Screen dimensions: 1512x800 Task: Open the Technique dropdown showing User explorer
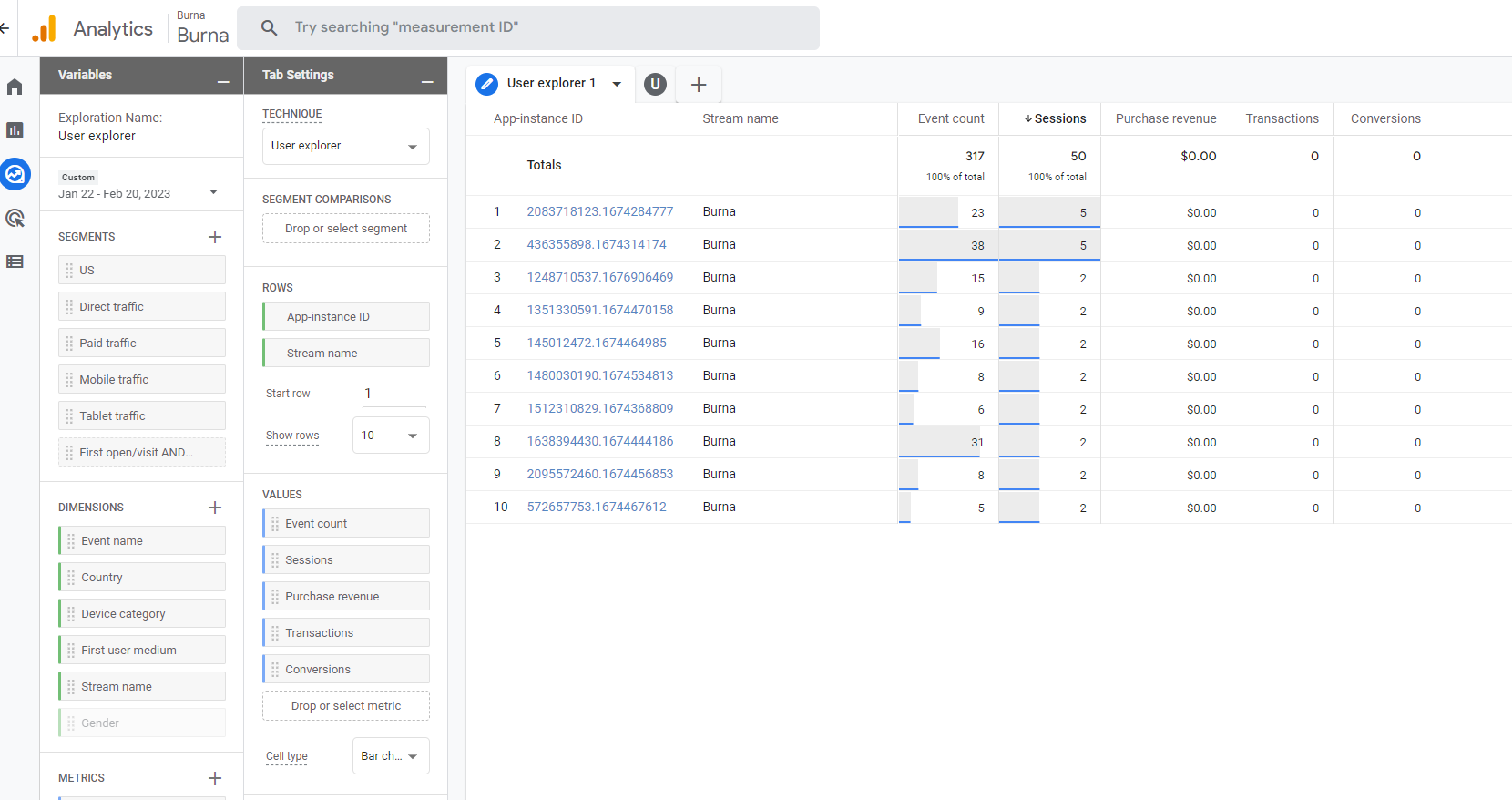[345, 146]
